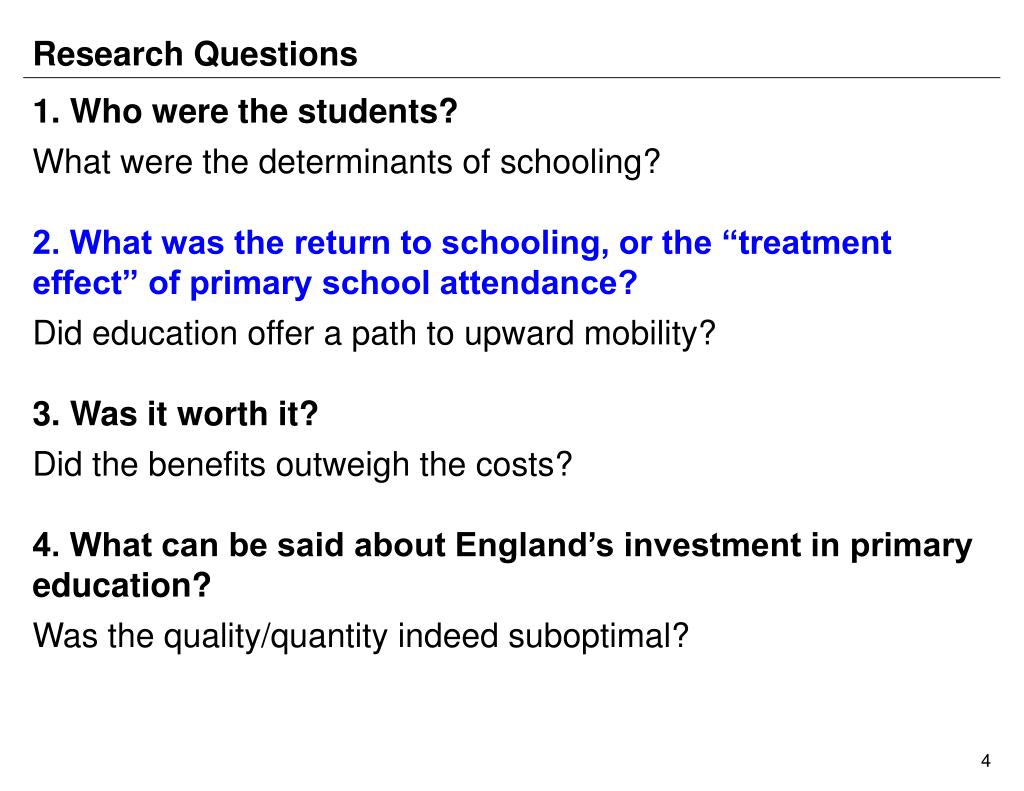Click heading '3. Was it worth it?'
Image resolution: width=1024 pixels, height=791 pixels.
[x=176, y=414]
